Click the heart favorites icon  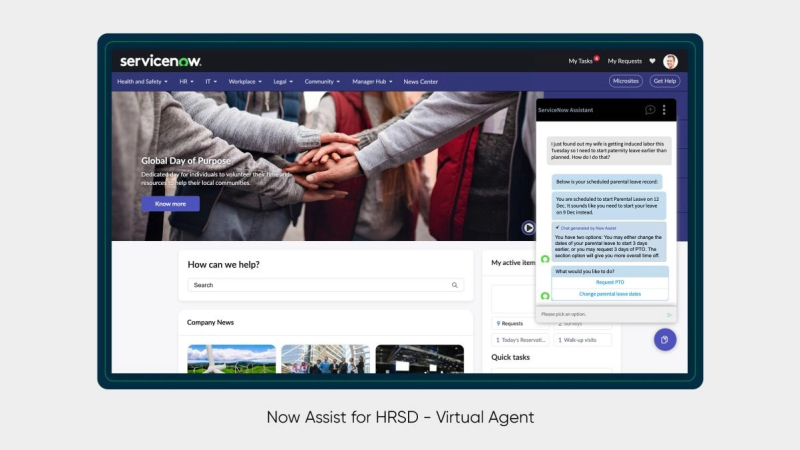652,61
